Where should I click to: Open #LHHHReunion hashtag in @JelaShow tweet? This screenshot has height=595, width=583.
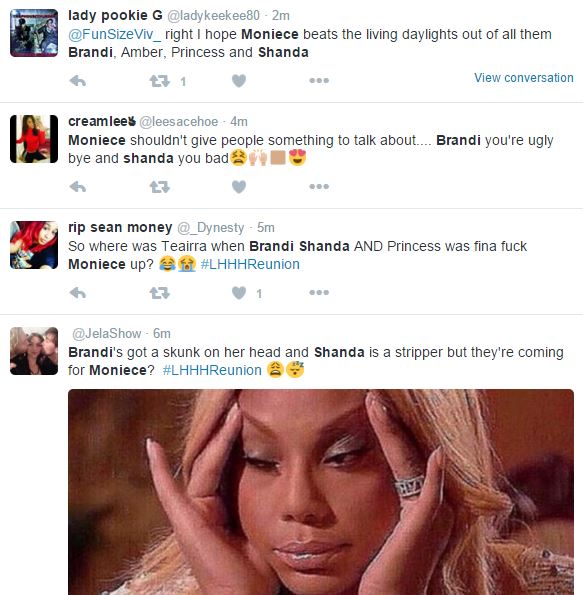(x=212, y=370)
